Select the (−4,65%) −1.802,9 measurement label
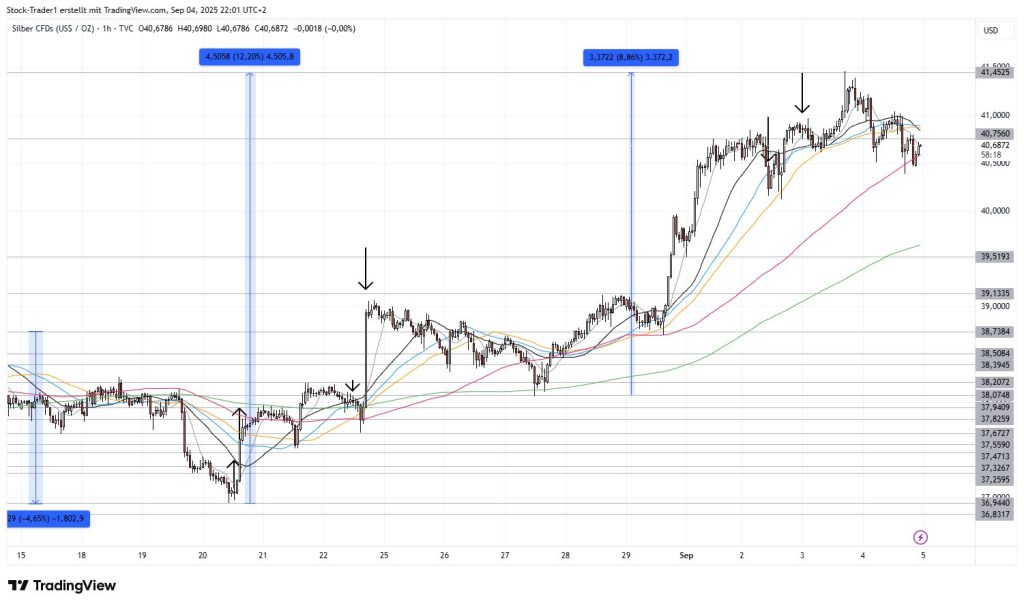This screenshot has width=1024, height=606. [48, 518]
